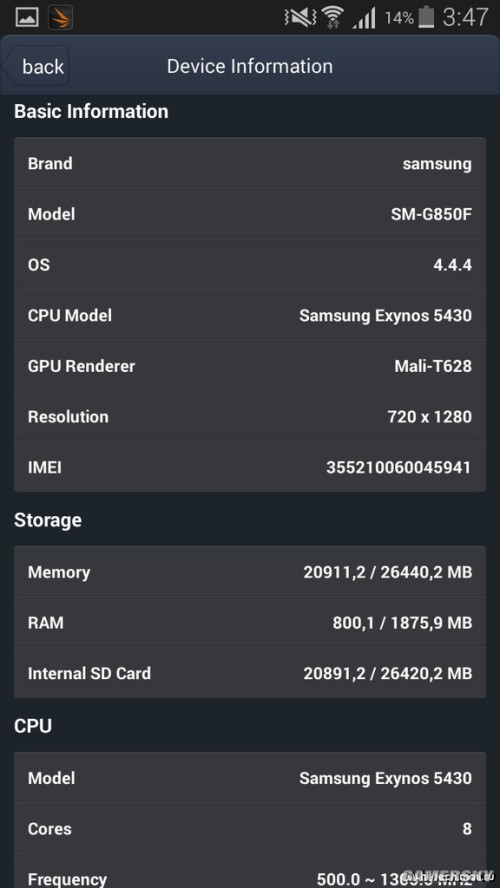Tap the 14% battery percentage indicator
The height and width of the screenshot is (888, 500).
pos(399,18)
